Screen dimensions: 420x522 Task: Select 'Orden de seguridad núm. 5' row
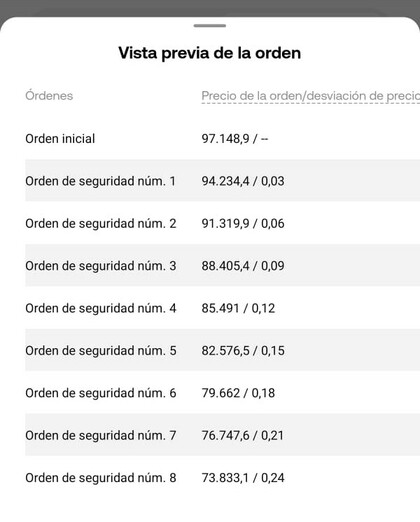223,350
